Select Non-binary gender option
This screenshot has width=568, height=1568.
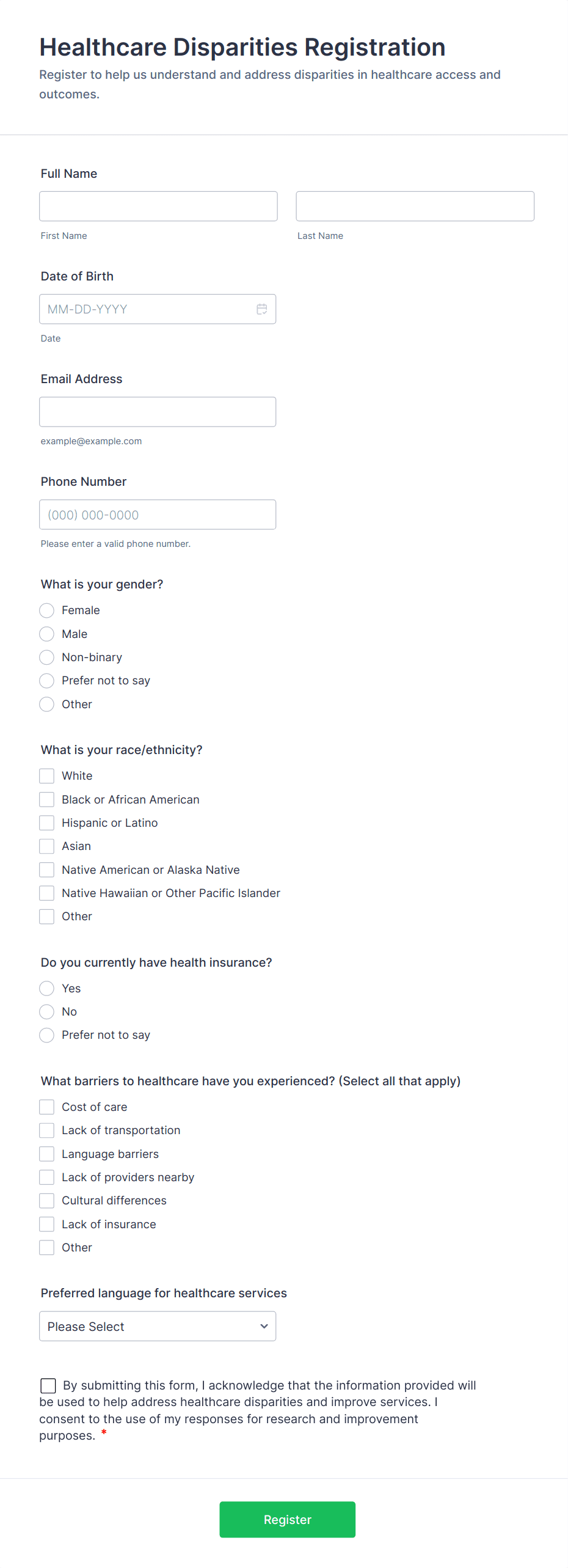click(x=47, y=658)
